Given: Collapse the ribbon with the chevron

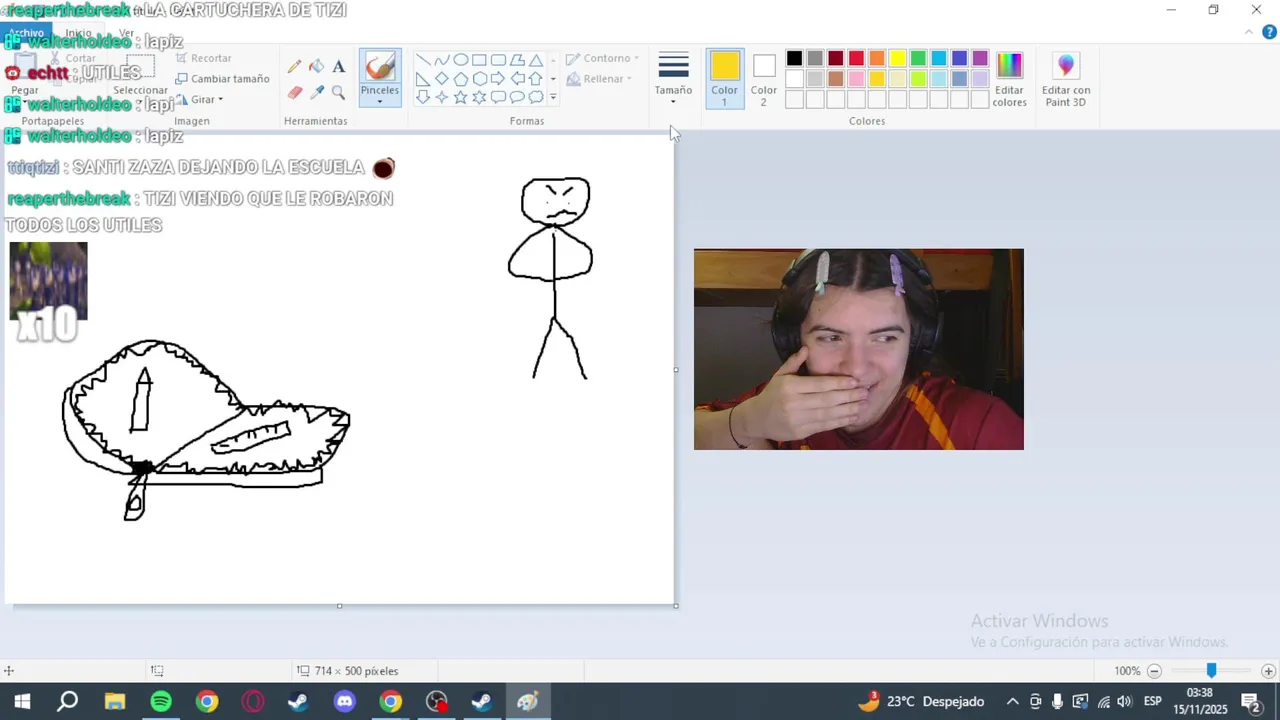Looking at the screenshot, I should (x=1249, y=32).
